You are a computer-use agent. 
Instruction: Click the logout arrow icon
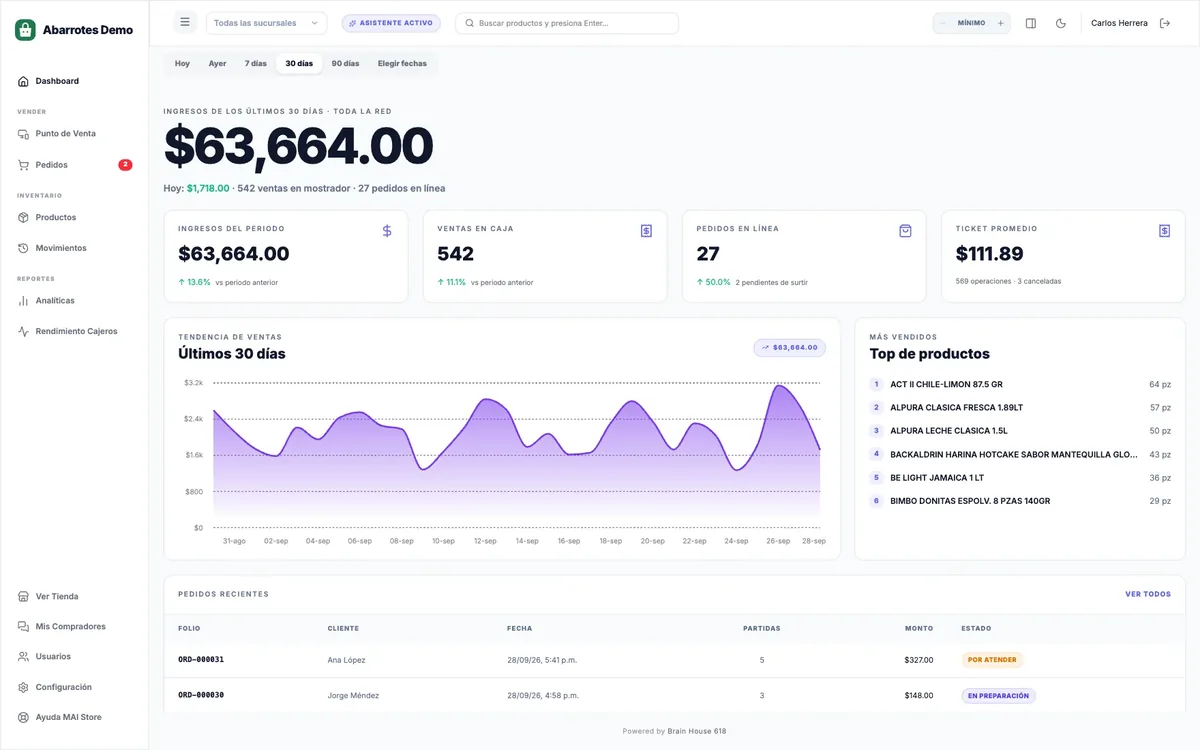point(1165,23)
